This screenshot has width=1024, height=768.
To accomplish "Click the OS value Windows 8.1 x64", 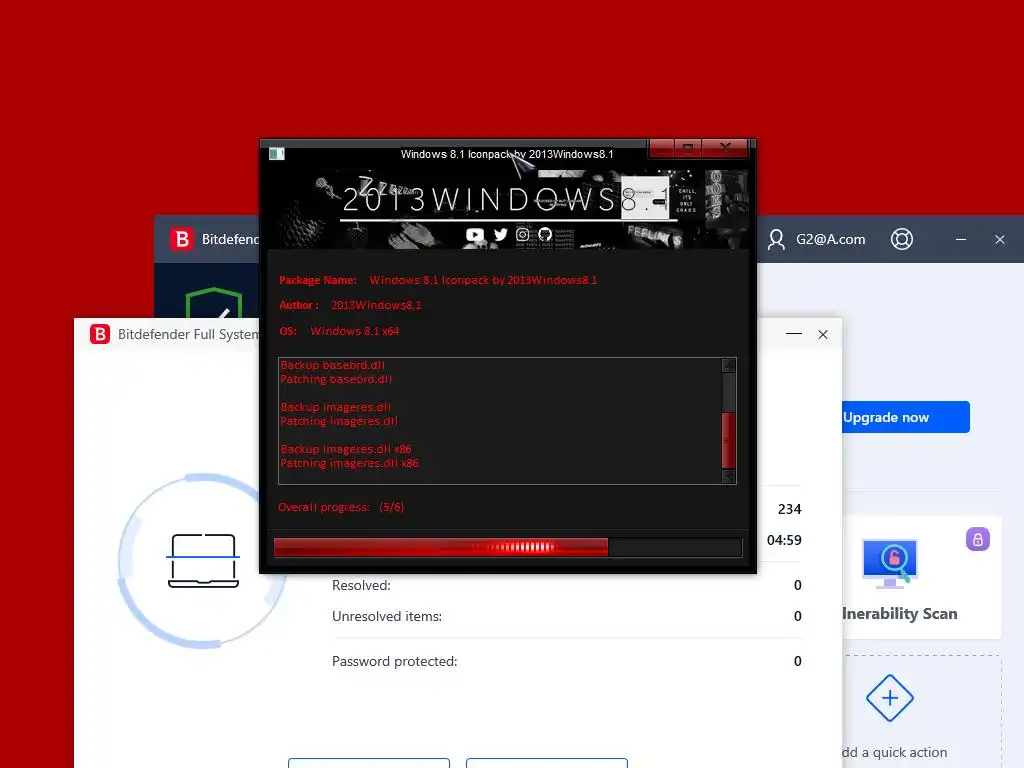I will [x=354, y=331].
